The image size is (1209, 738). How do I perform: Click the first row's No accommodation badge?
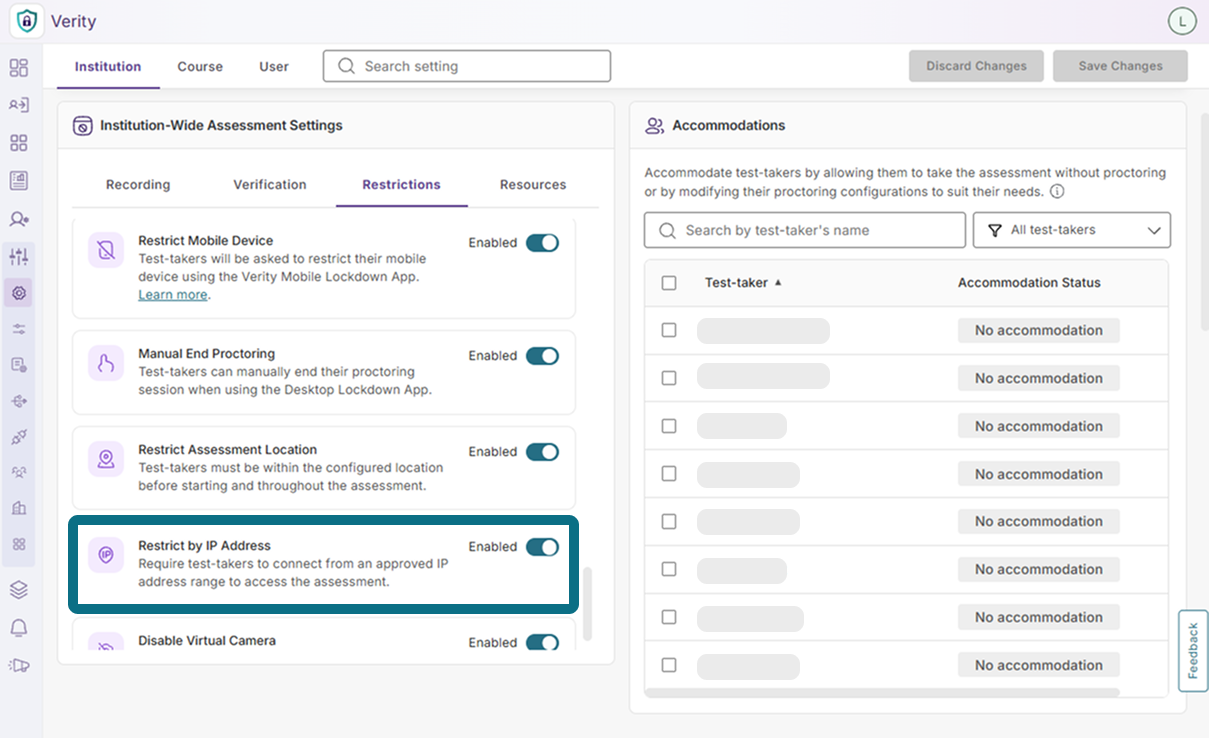click(1039, 330)
